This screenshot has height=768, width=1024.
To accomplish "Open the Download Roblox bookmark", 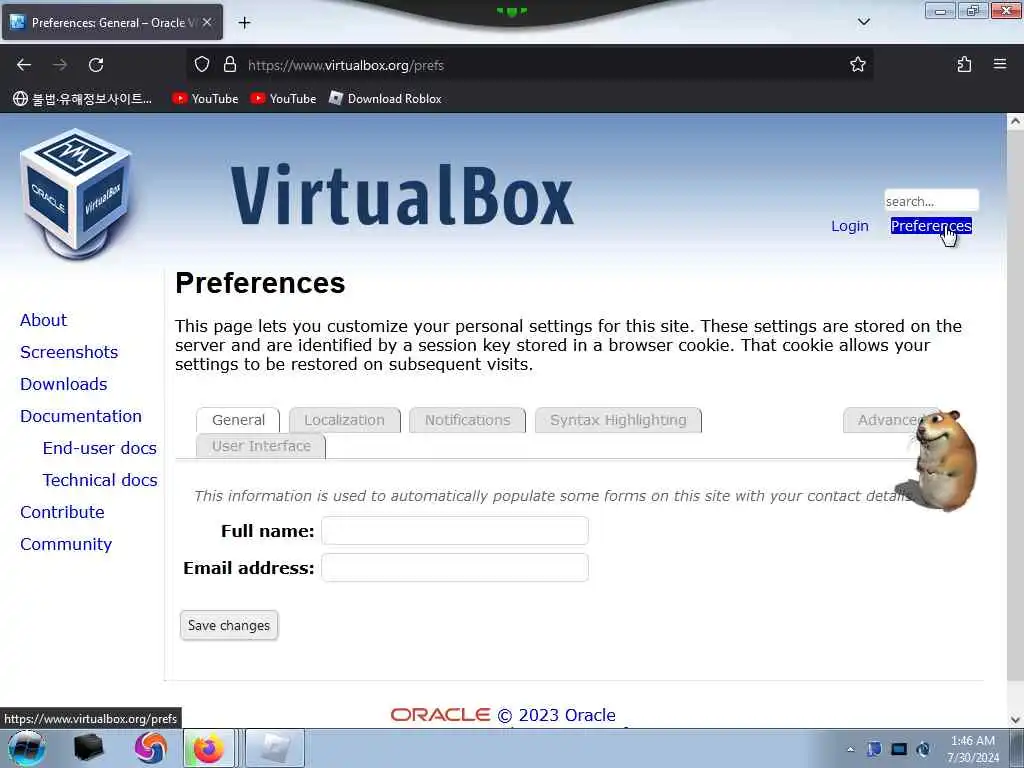I will pyautogui.click(x=385, y=99).
